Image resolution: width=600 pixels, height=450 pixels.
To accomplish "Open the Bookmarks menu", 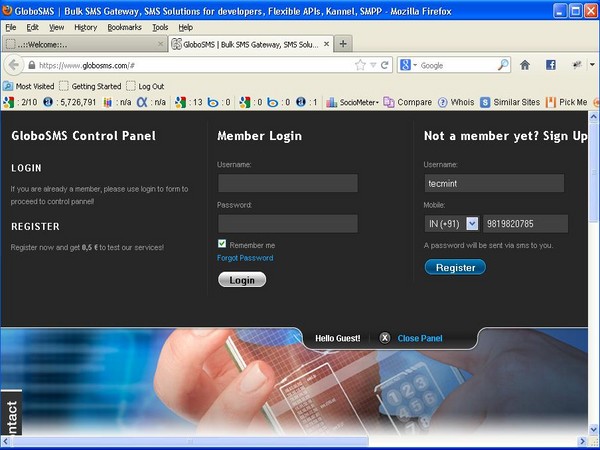I will click(x=124, y=27).
